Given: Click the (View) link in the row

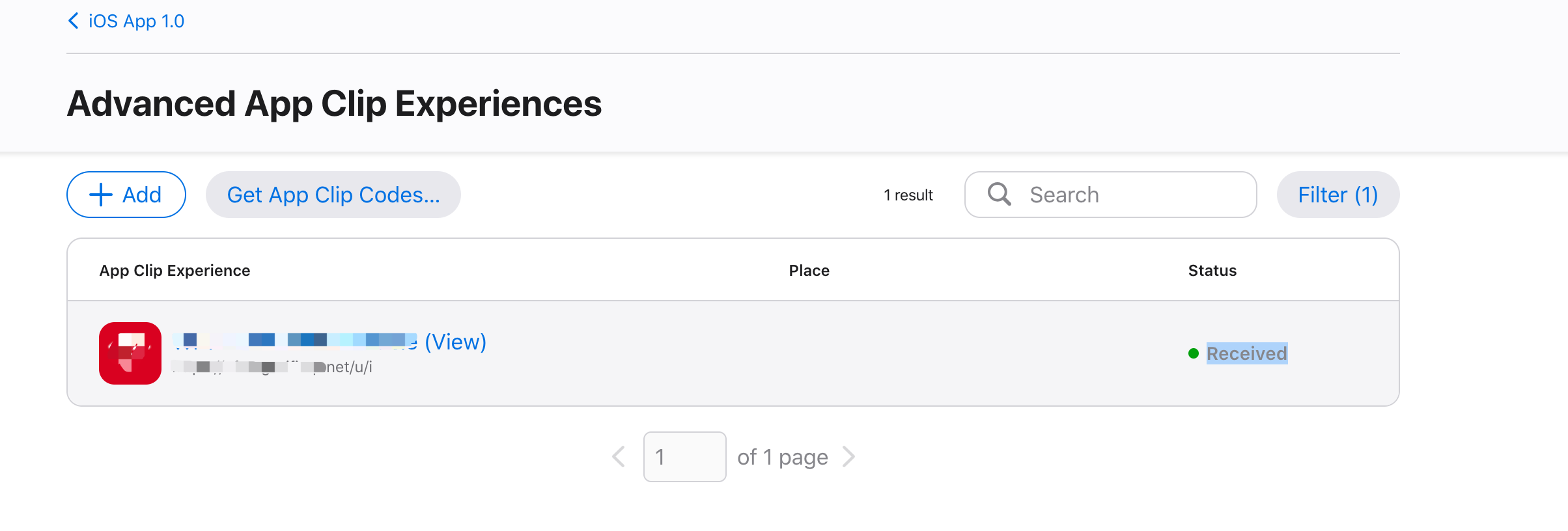Looking at the screenshot, I should (456, 342).
